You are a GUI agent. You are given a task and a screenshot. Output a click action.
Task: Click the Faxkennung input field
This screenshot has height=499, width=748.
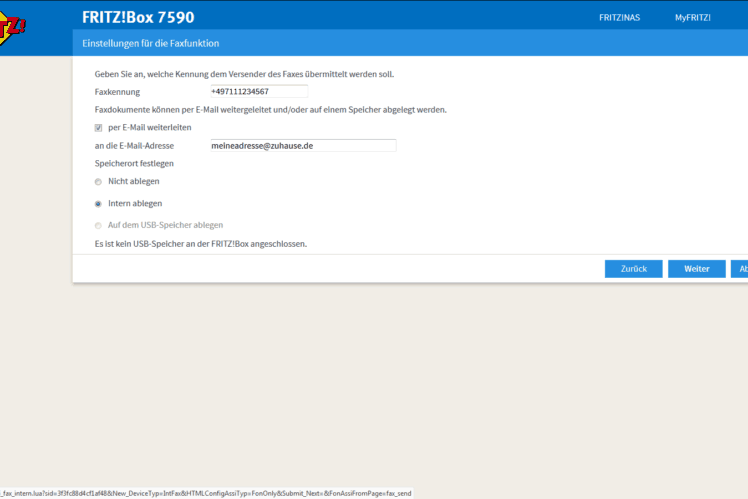click(x=259, y=91)
